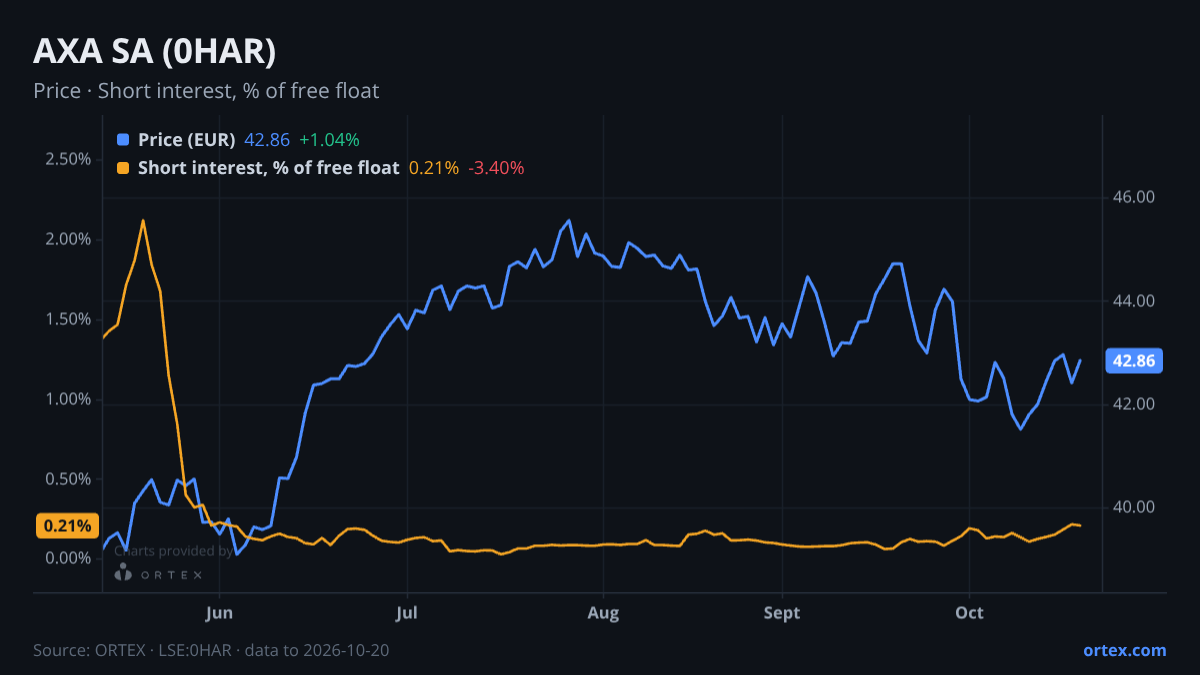1200x675 pixels.
Task: Click the 42.00 right axis label
Action: pyautogui.click(x=1134, y=404)
